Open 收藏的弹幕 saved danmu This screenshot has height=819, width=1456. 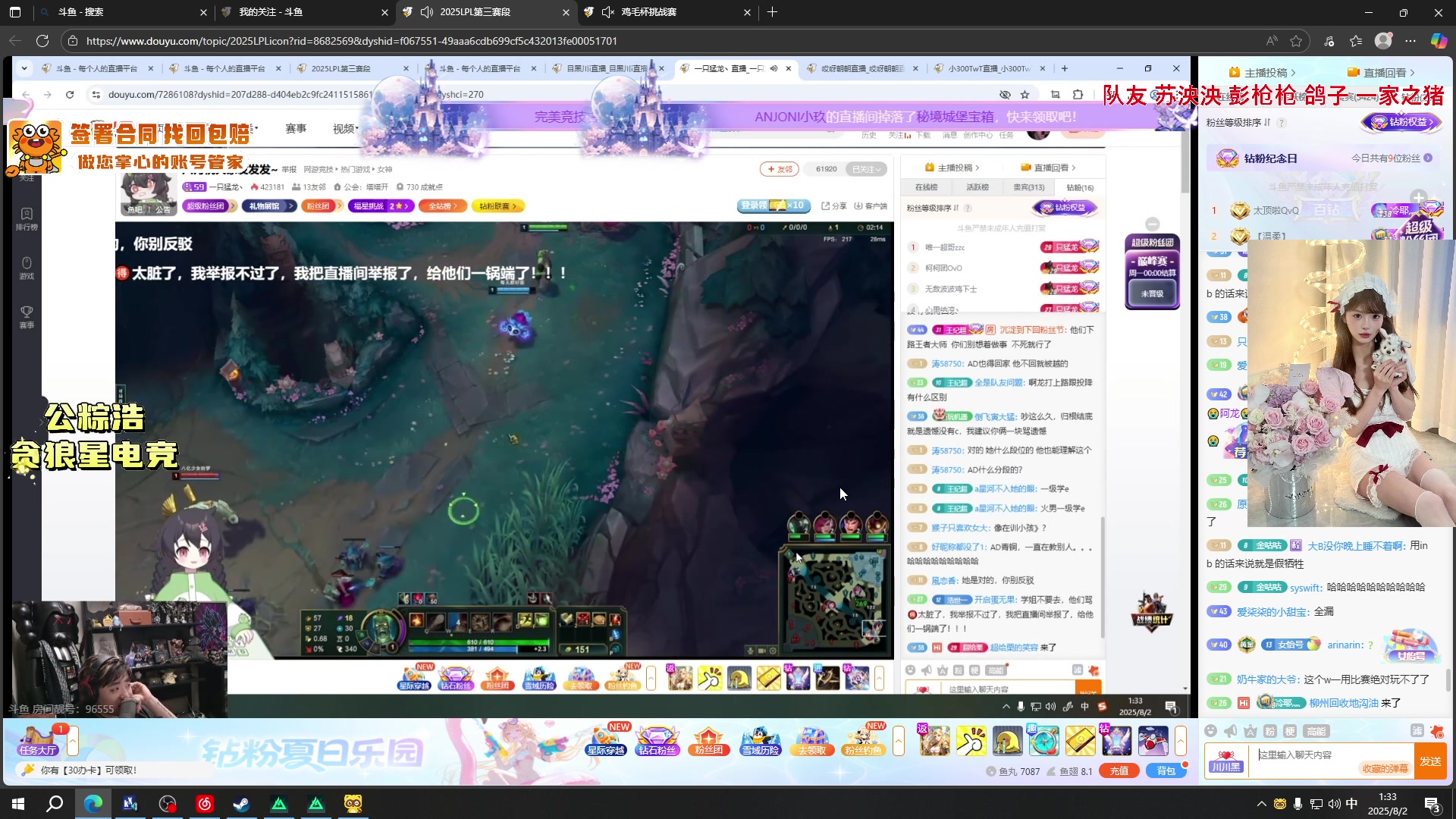coord(1385,768)
